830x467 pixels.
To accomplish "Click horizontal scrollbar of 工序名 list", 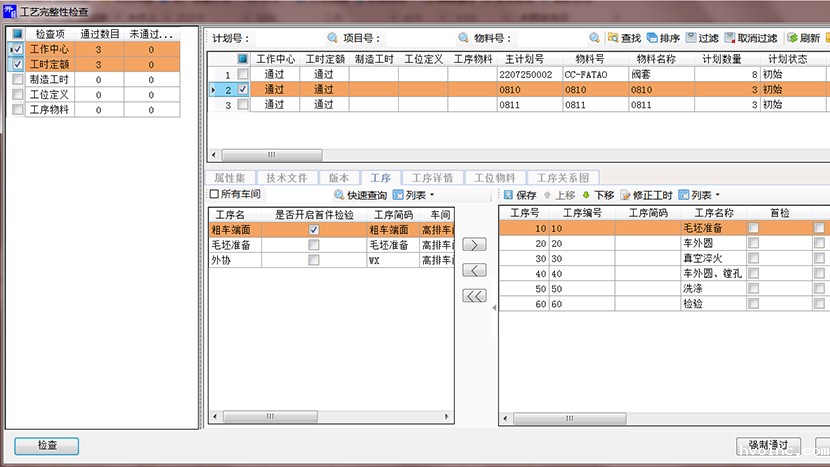I will 270,417.
